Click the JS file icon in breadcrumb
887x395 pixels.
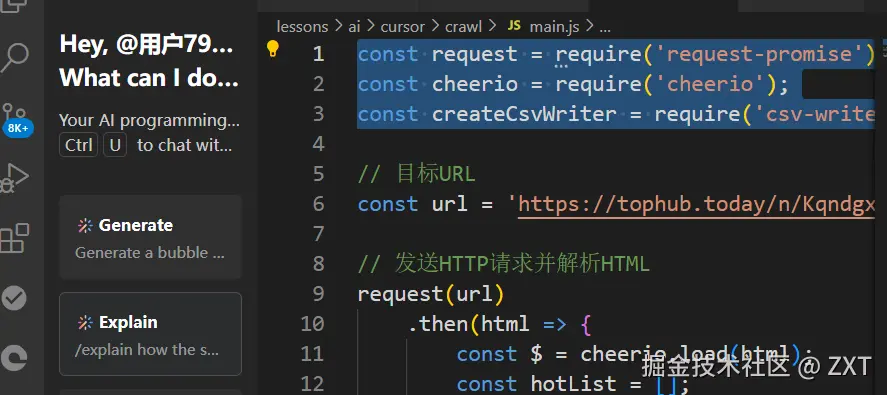514,25
